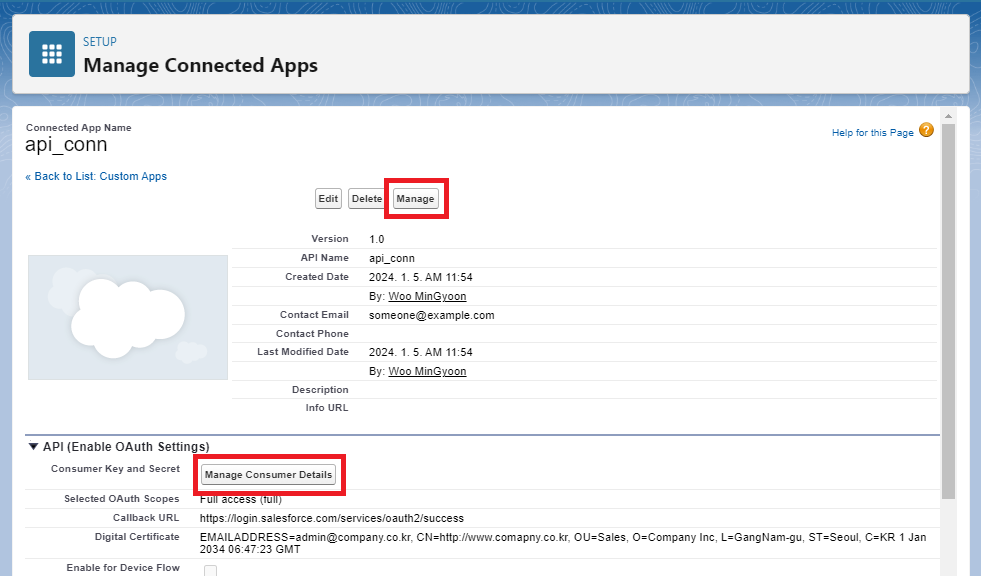Open the Setup app launcher grid icon
Screen dimensions: 981x576
tap(52, 54)
